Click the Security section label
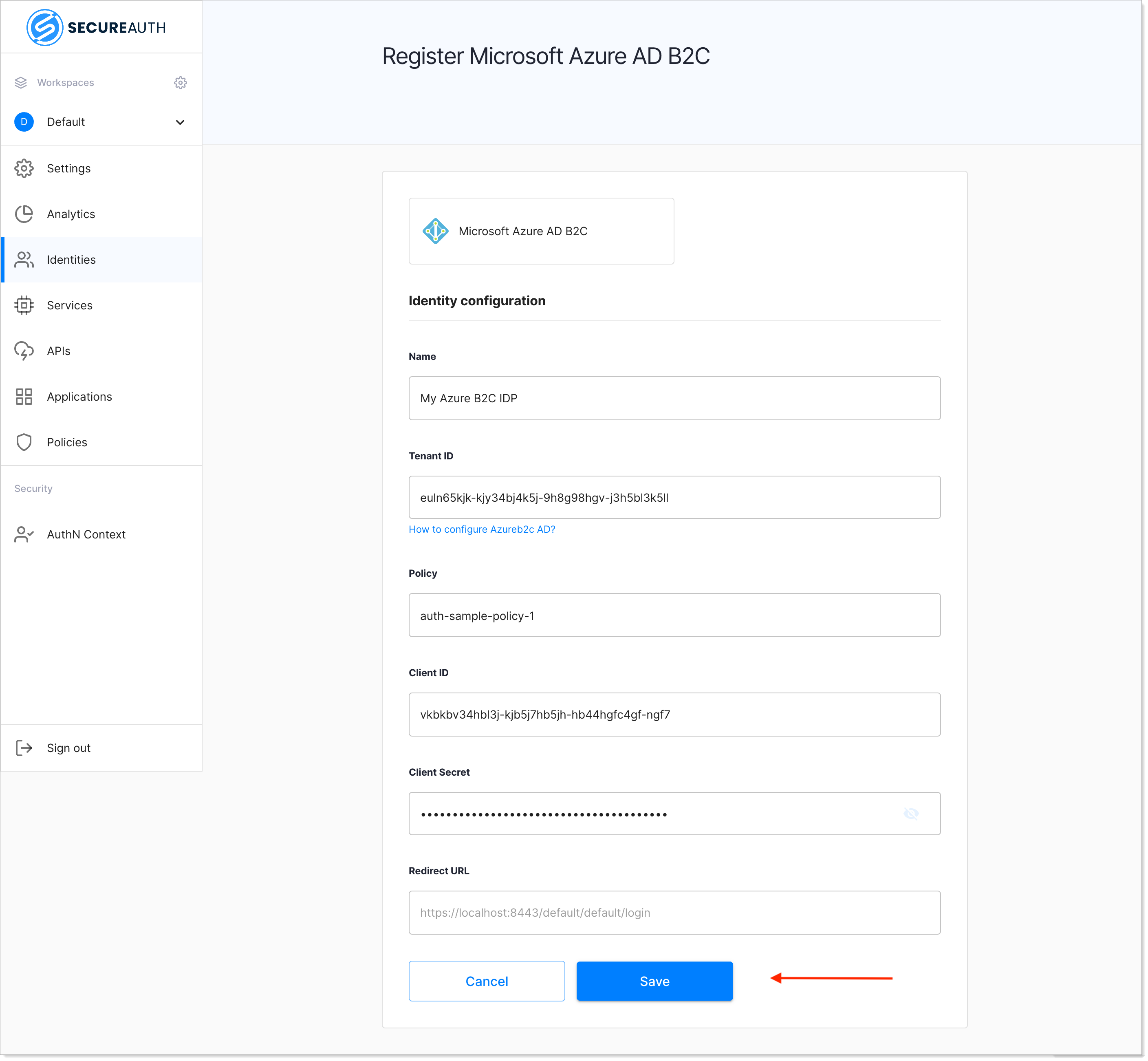The image size is (1148, 1061). coord(33,489)
